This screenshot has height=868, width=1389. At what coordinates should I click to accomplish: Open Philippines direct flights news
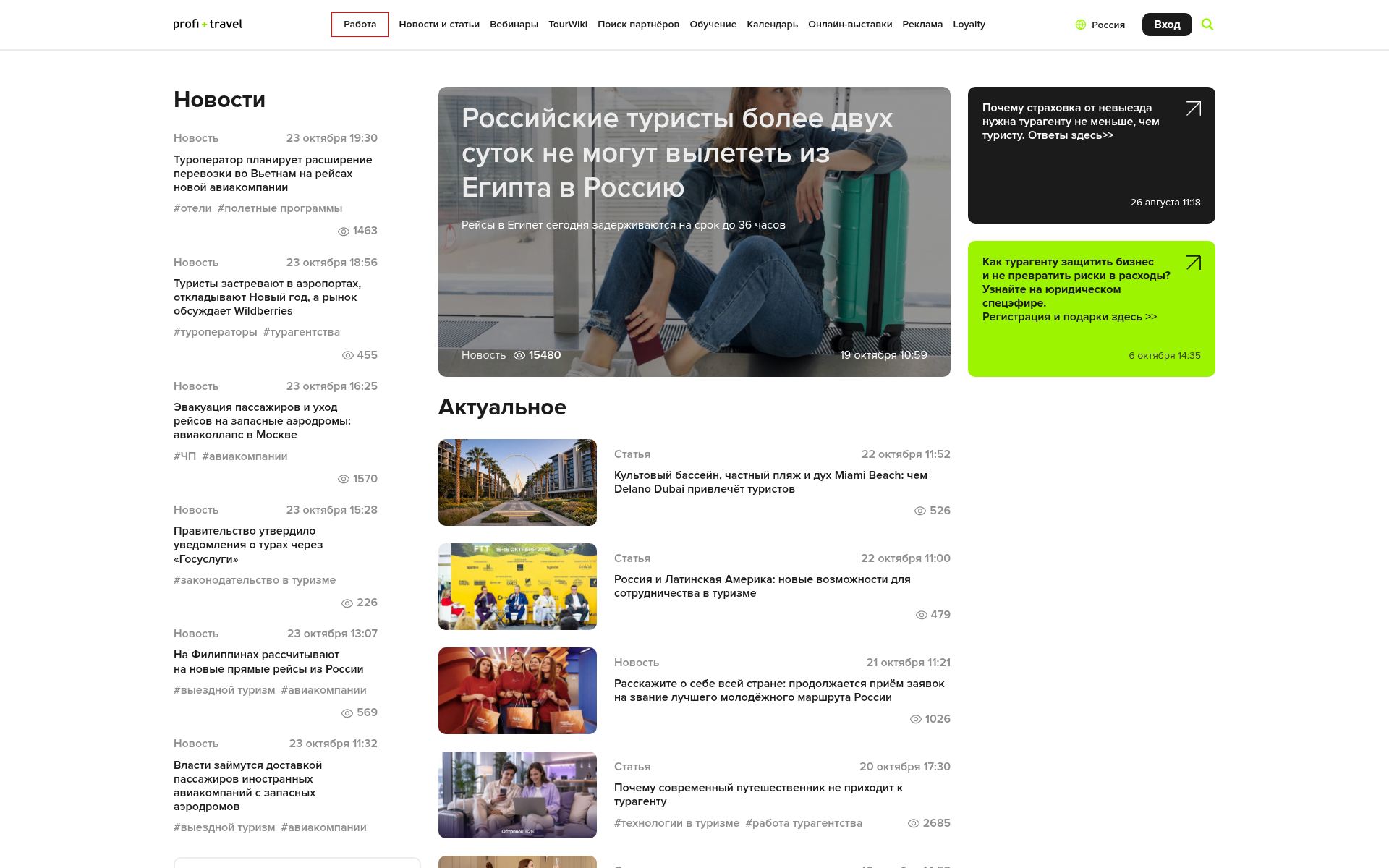[268, 662]
